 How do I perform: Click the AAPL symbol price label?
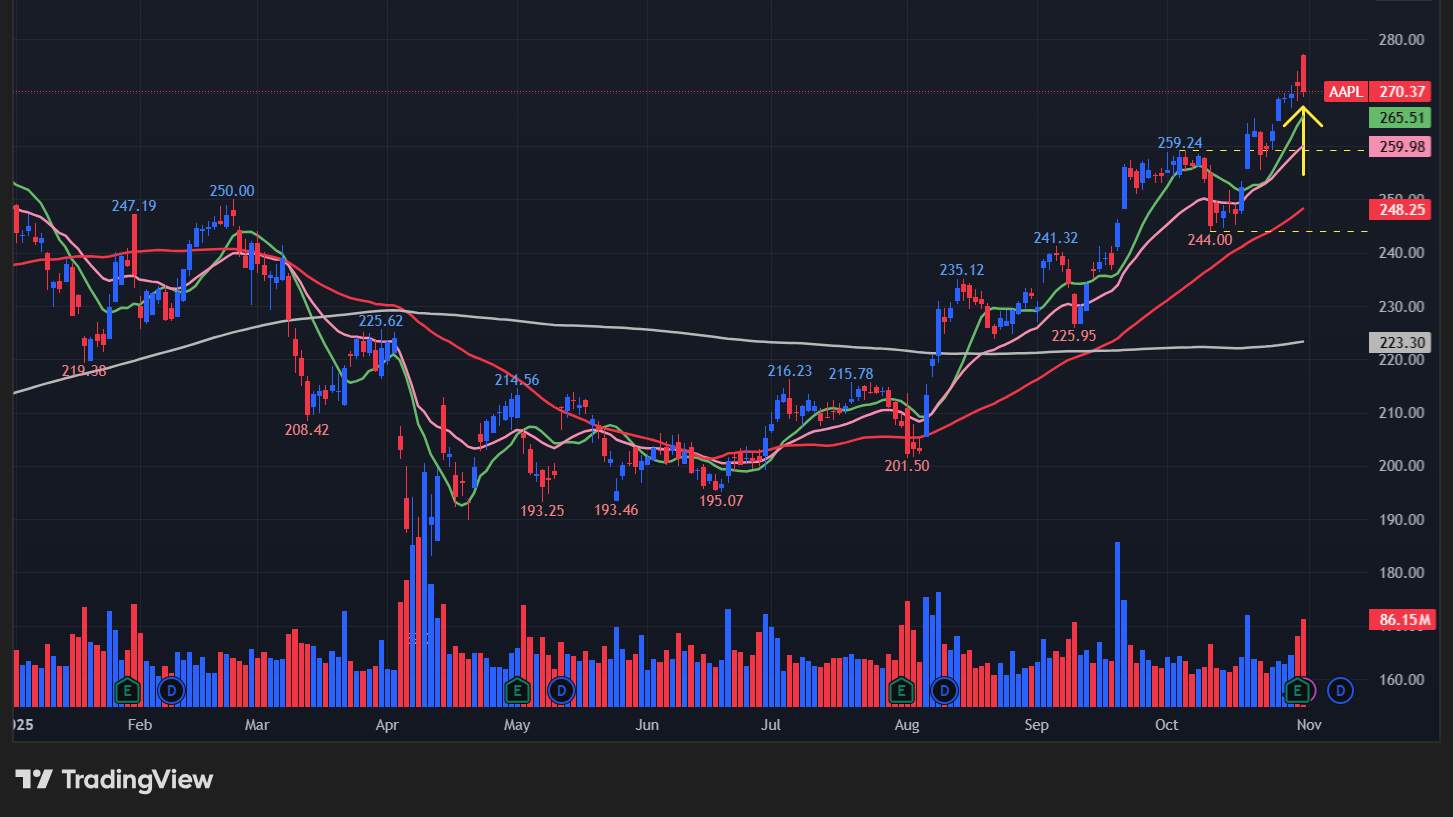point(1345,92)
